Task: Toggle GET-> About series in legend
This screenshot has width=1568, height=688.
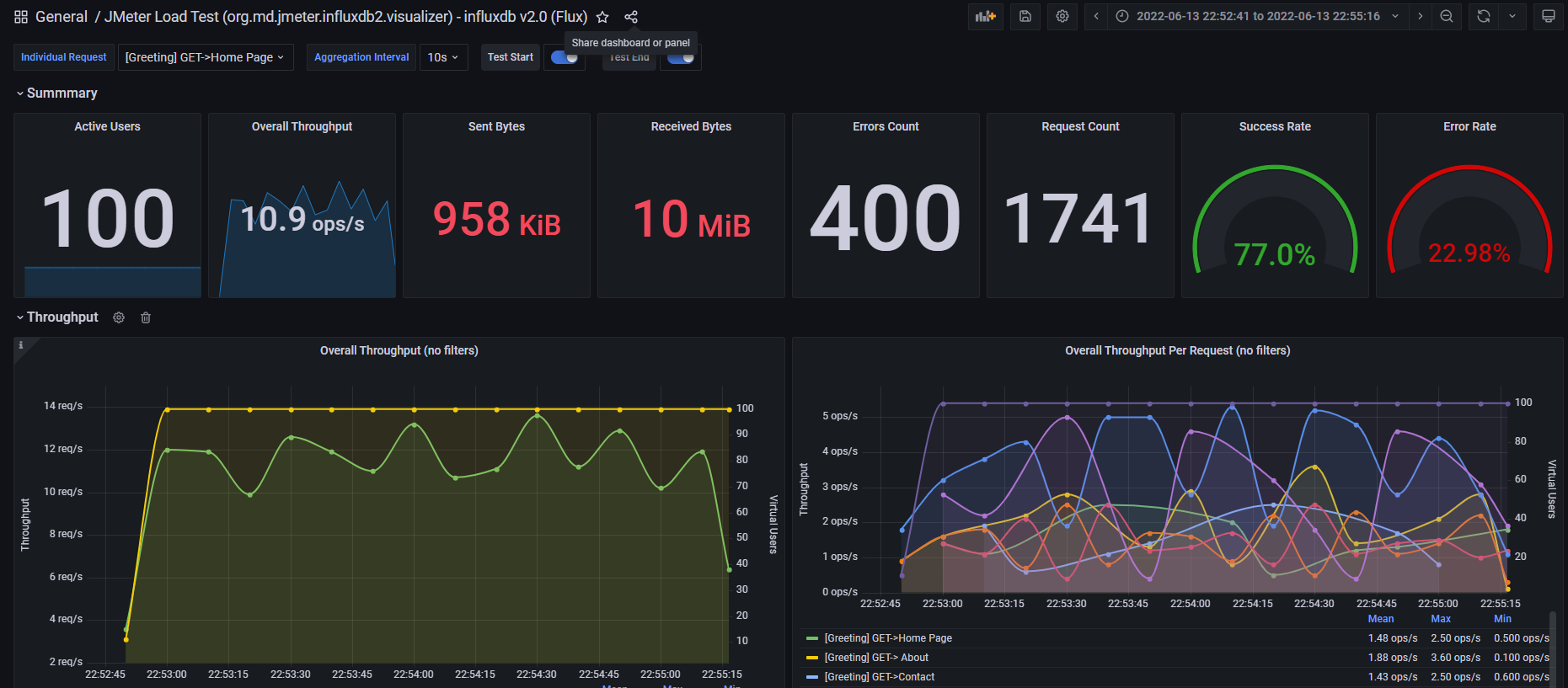Action: 876,658
